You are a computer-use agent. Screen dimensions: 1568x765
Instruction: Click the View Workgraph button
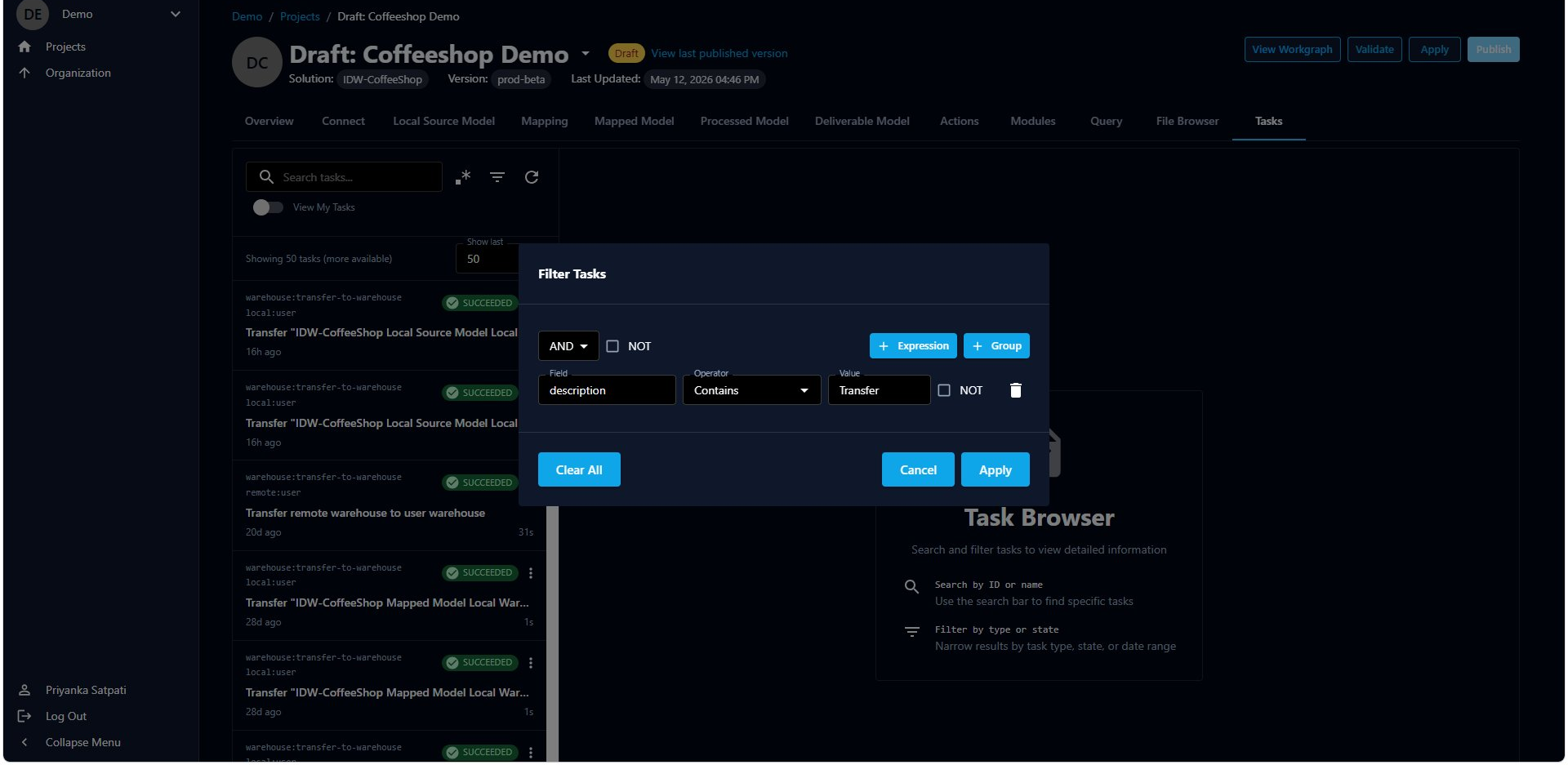coord(1292,49)
